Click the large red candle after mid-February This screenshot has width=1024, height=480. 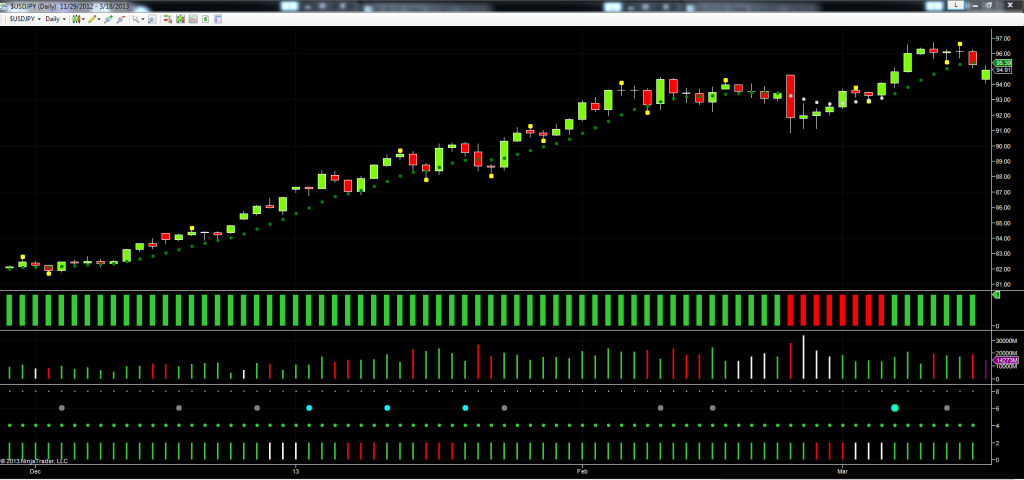(790, 96)
